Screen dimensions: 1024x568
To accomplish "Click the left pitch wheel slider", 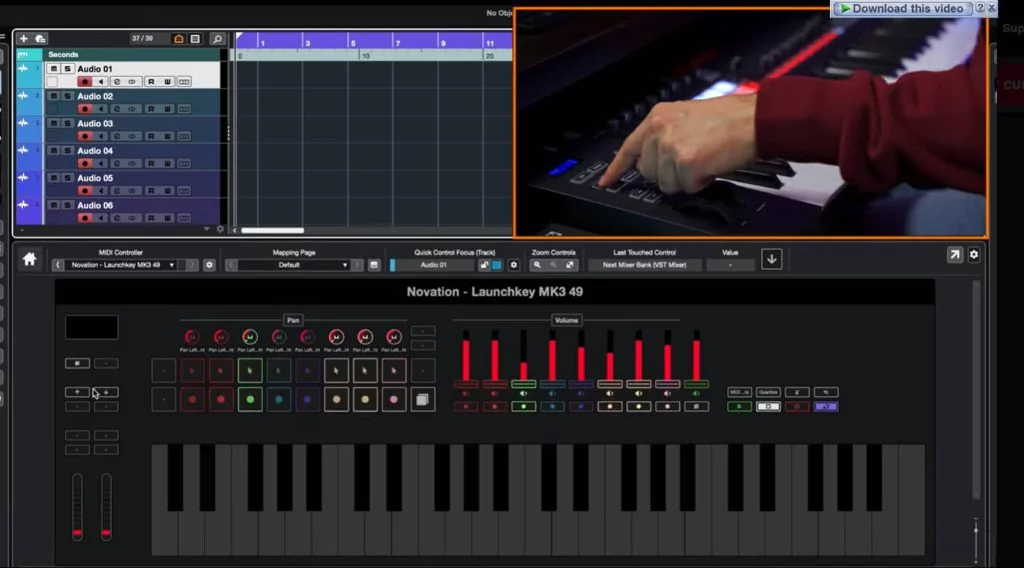I will click(77, 507).
